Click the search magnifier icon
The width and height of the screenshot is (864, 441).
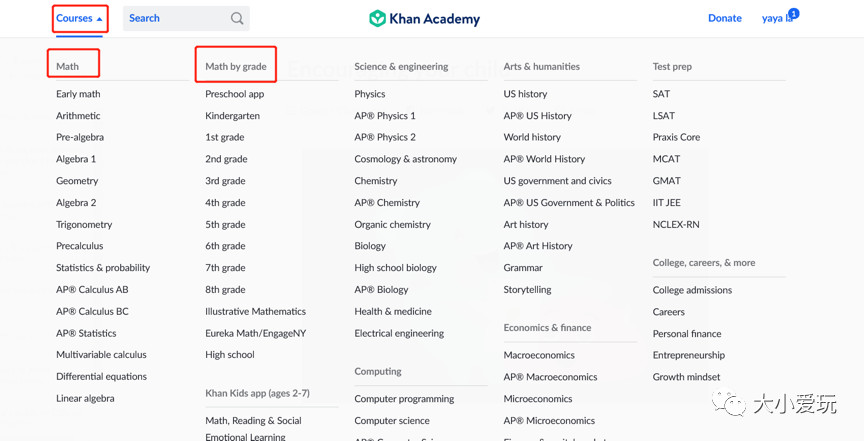pyautogui.click(x=237, y=18)
